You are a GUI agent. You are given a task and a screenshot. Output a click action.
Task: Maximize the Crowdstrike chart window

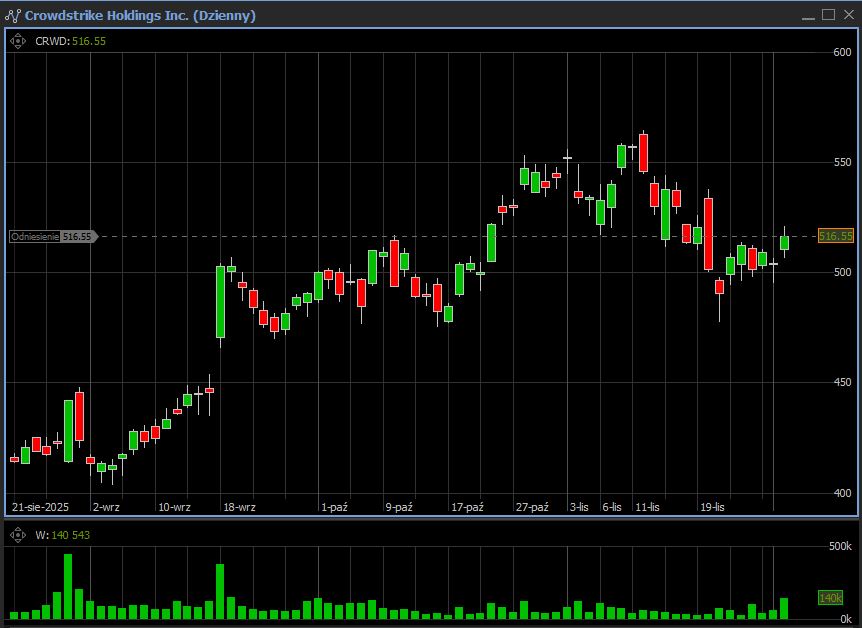828,15
